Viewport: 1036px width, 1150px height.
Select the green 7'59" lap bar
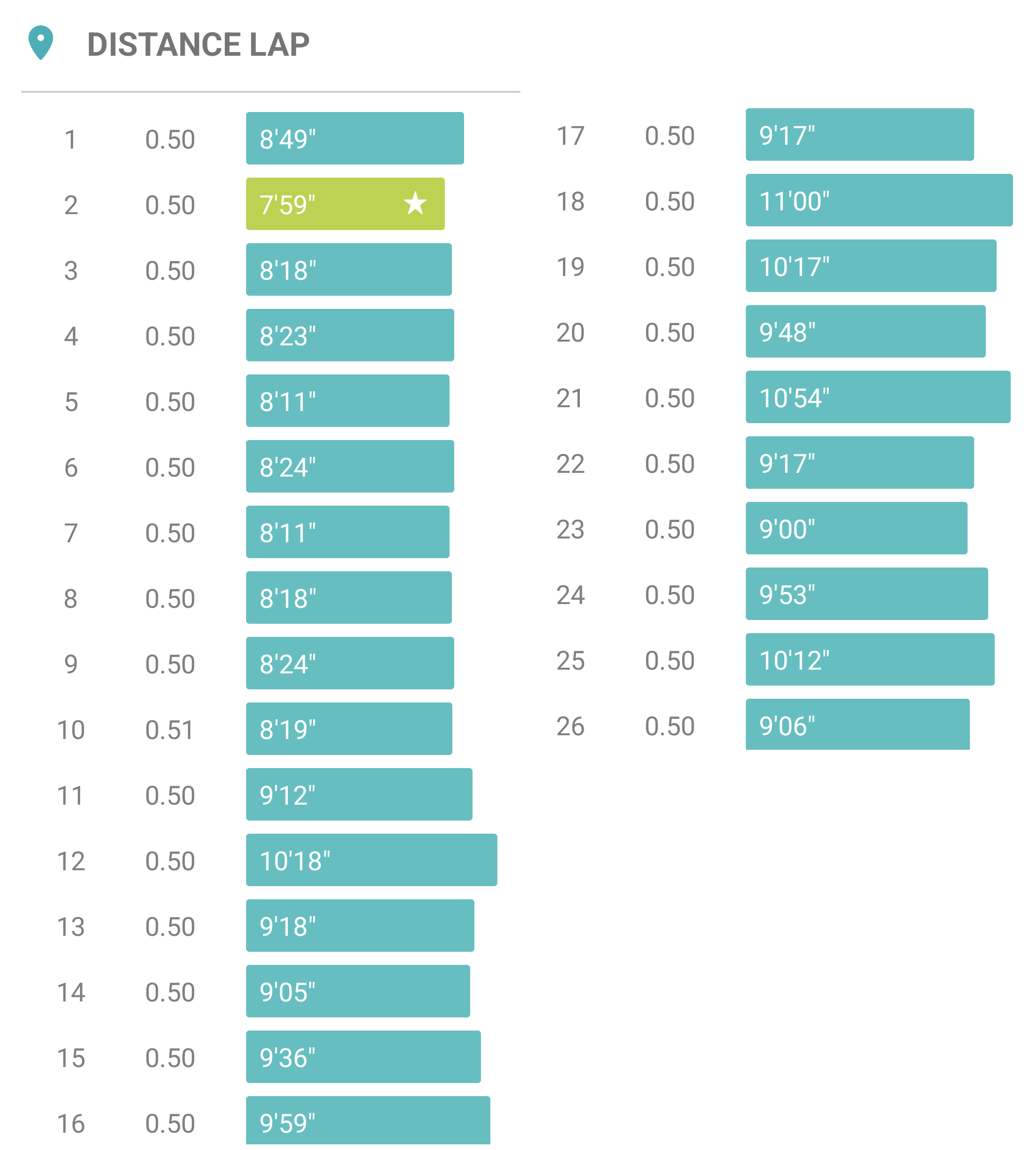[x=345, y=204]
